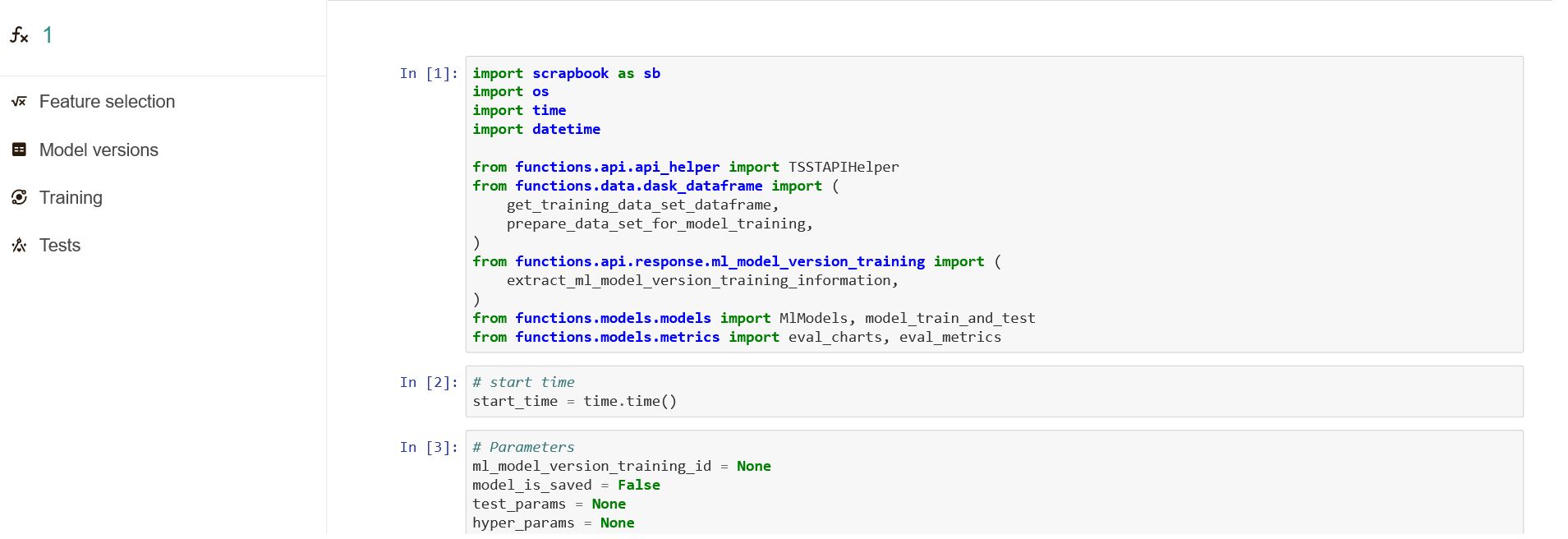Click the 'import datetime' line

(x=536, y=129)
